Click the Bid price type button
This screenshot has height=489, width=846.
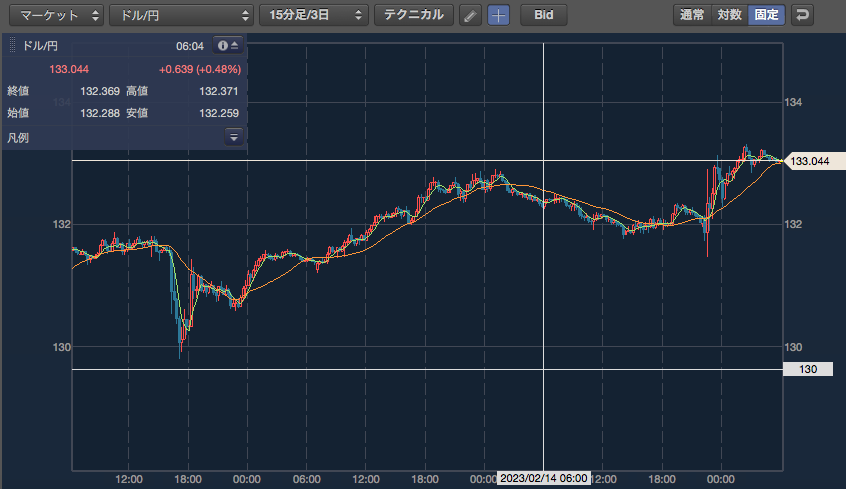pyautogui.click(x=544, y=15)
